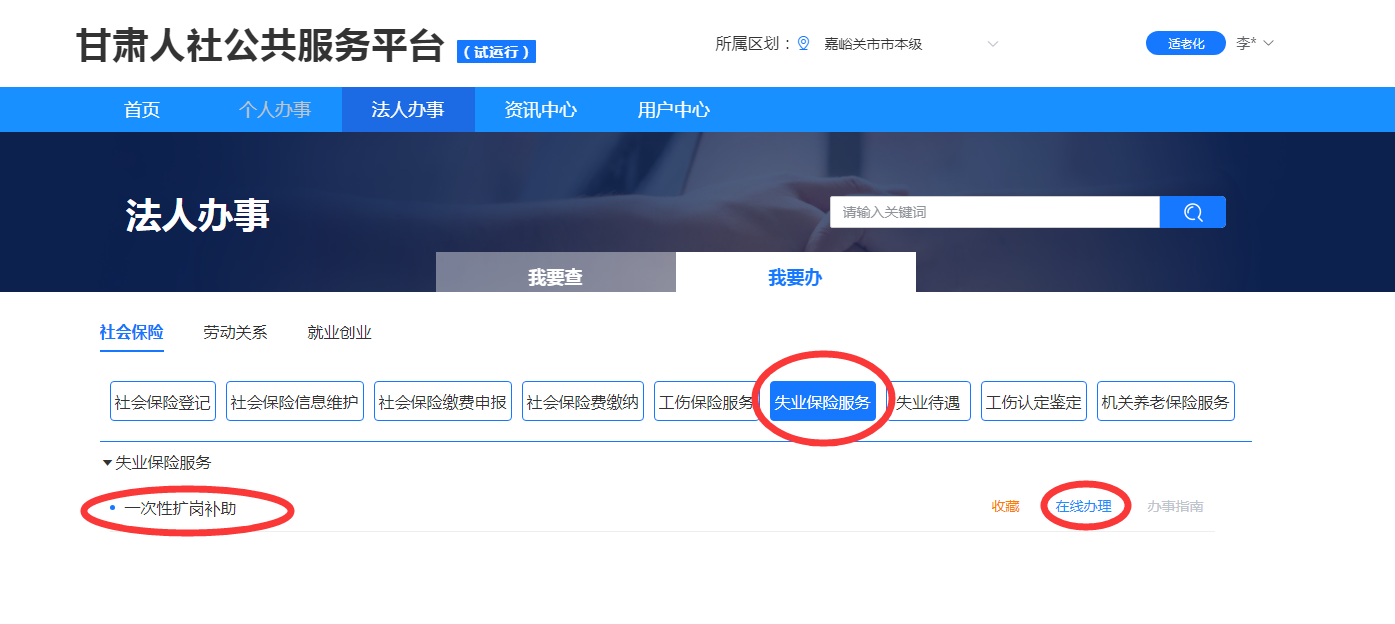
Task: Expand the 李* user account menu
Action: (x=1254, y=44)
